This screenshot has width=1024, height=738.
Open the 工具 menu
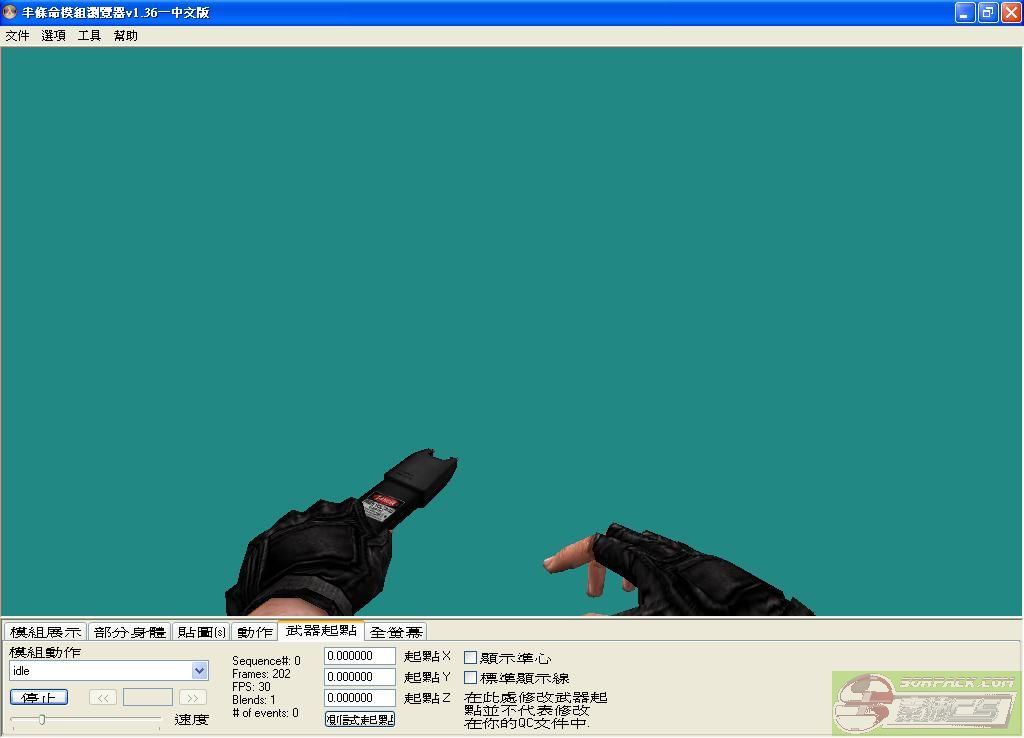[89, 36]
